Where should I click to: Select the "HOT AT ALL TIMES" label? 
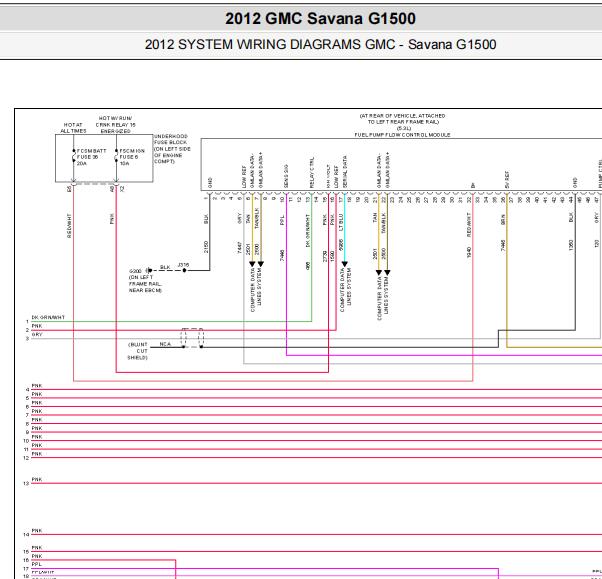pos(73,128)
